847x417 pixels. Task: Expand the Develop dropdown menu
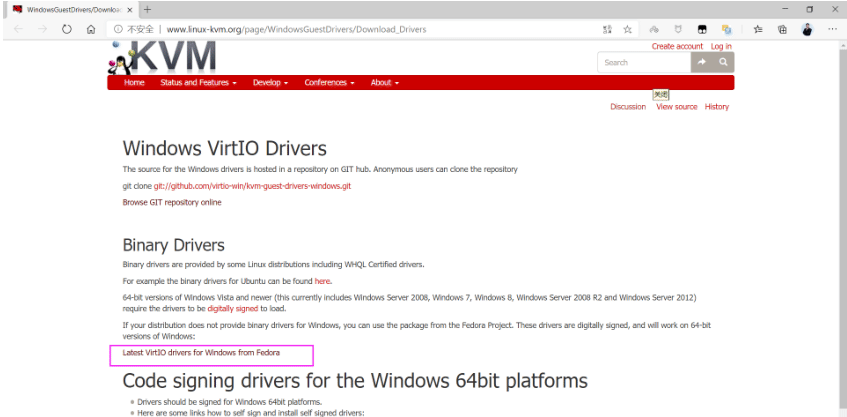click(270, 83)
